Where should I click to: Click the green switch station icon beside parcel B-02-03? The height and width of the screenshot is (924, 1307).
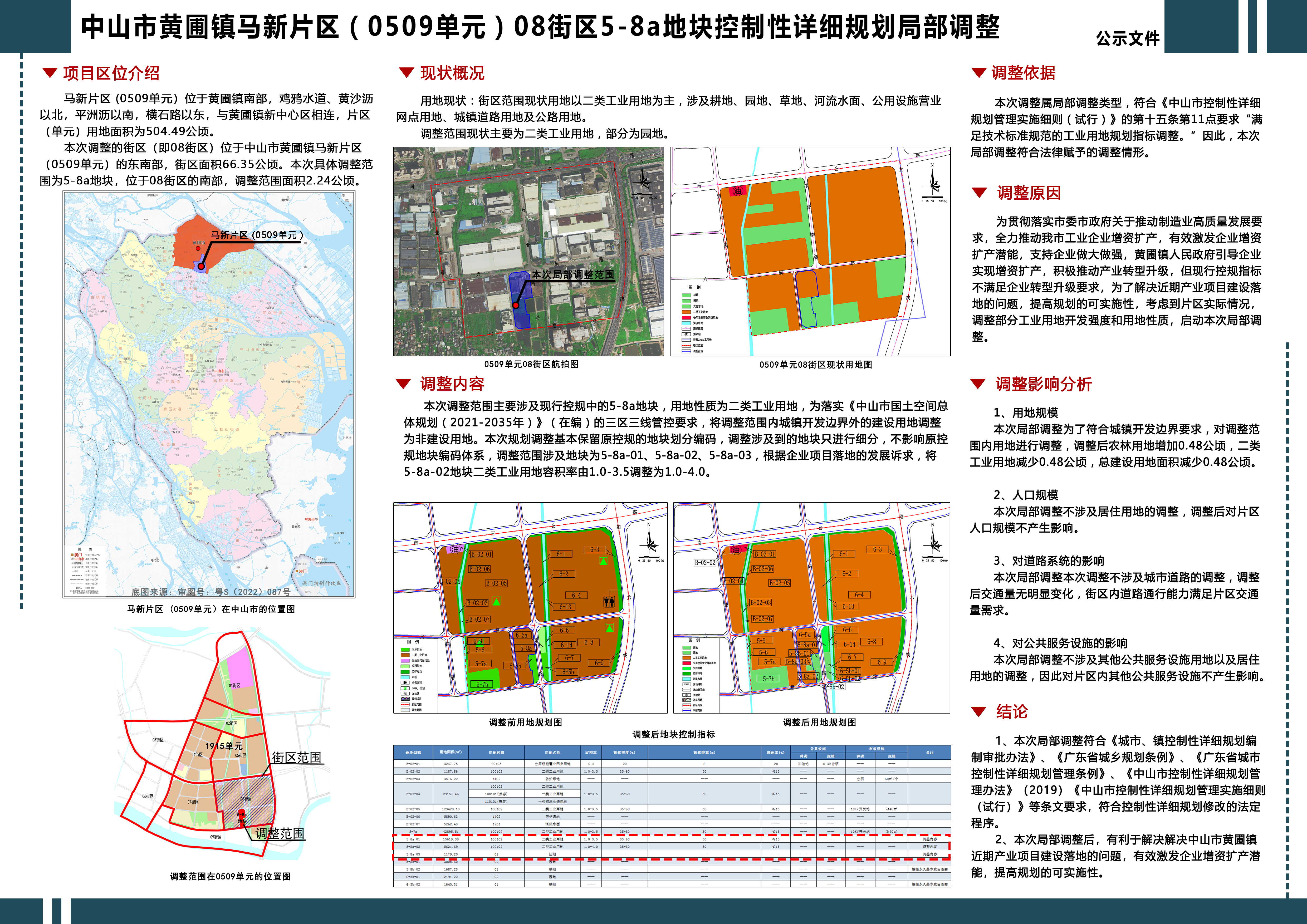click(496, 601)
